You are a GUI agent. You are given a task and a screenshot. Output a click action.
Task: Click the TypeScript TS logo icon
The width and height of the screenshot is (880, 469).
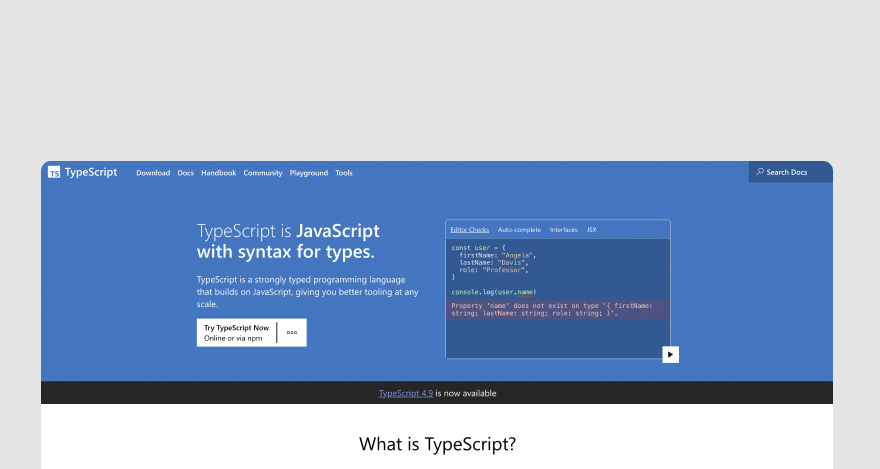click(54, 172)
